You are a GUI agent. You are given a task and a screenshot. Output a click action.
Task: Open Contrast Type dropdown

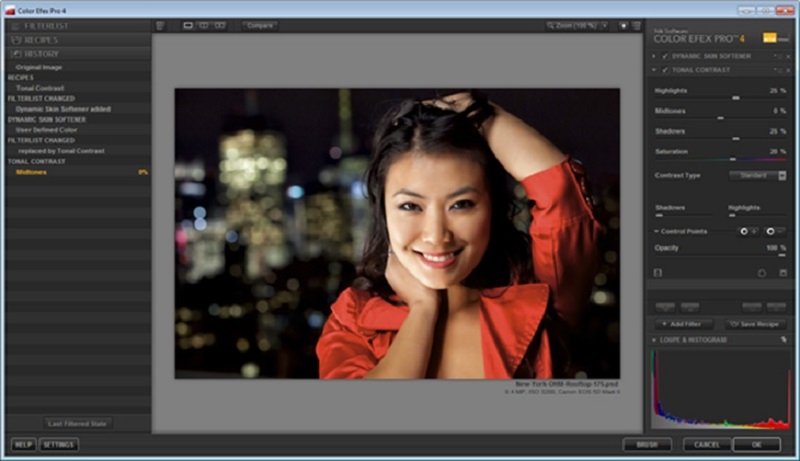click(756, 175)
